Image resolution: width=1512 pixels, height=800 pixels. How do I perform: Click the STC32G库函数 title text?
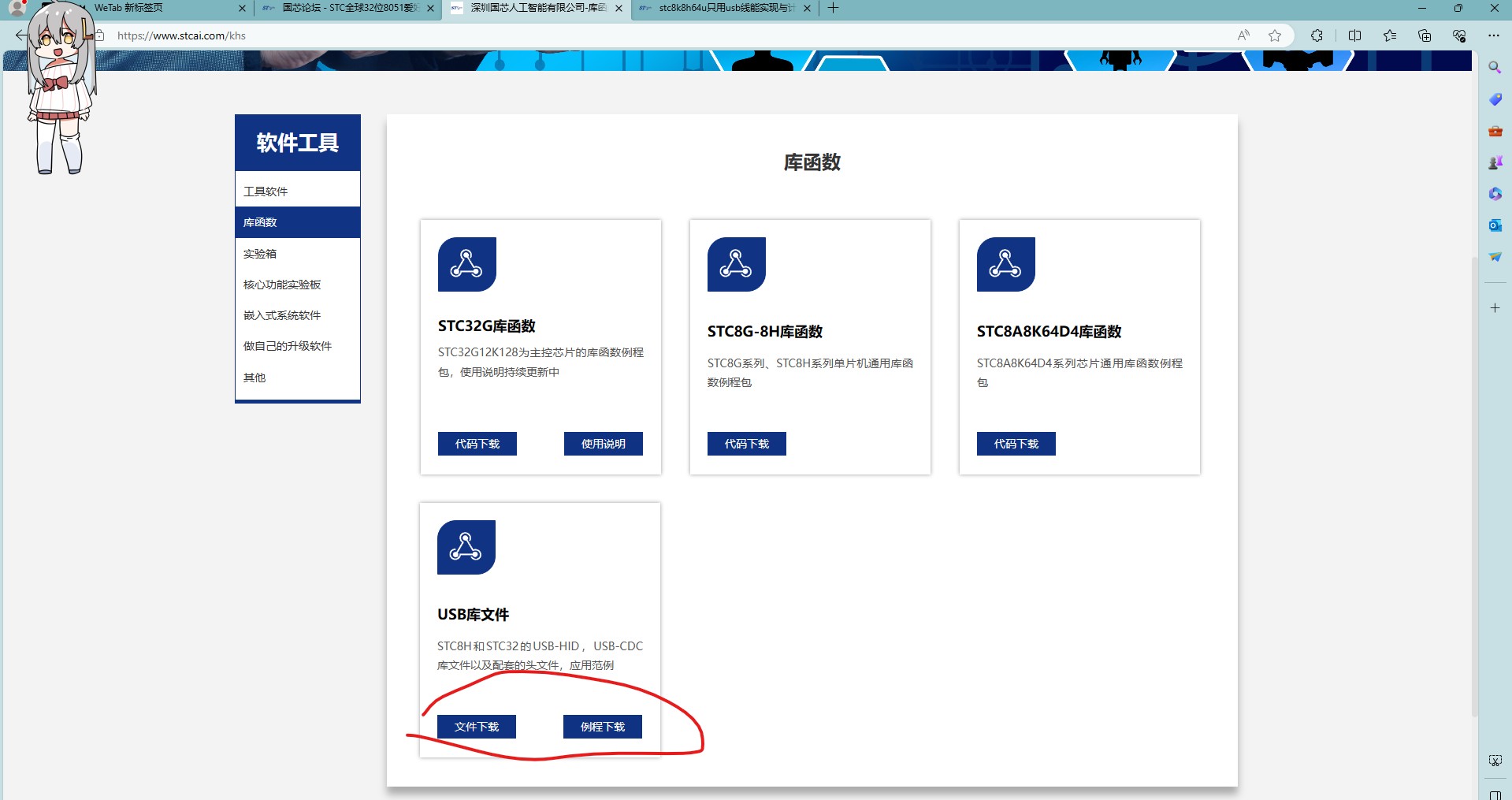[487, 326]
